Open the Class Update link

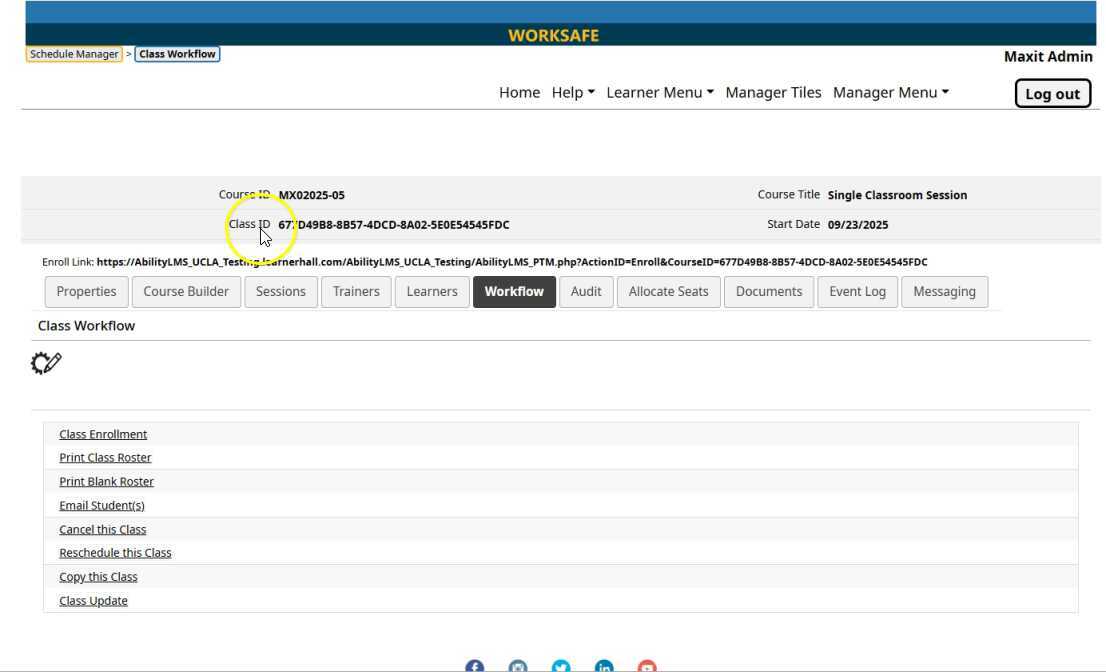[x=93, y=601]
